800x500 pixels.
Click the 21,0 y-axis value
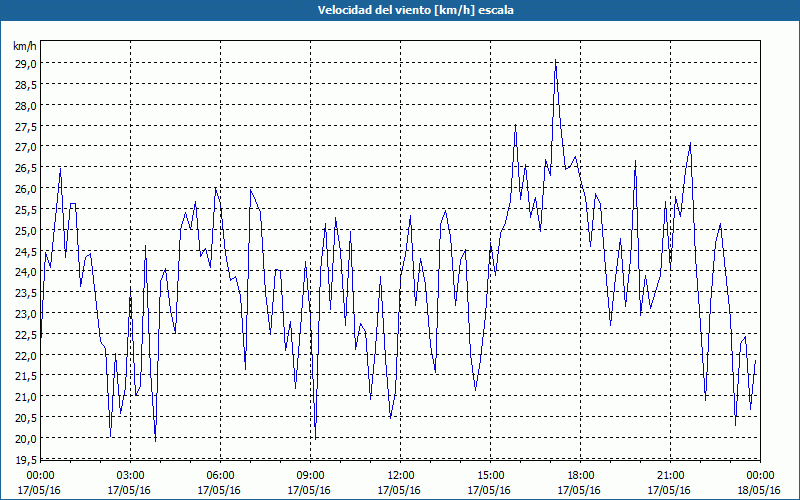pyautogui.click(x=26, y=397)
